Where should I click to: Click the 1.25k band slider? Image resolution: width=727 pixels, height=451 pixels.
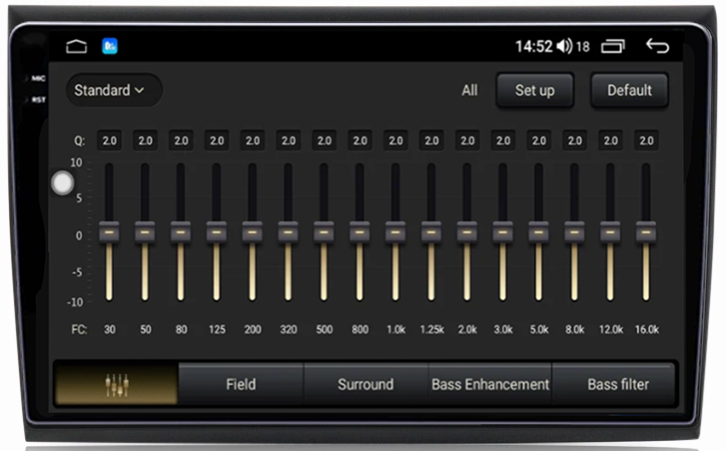(x=431, y=232)
